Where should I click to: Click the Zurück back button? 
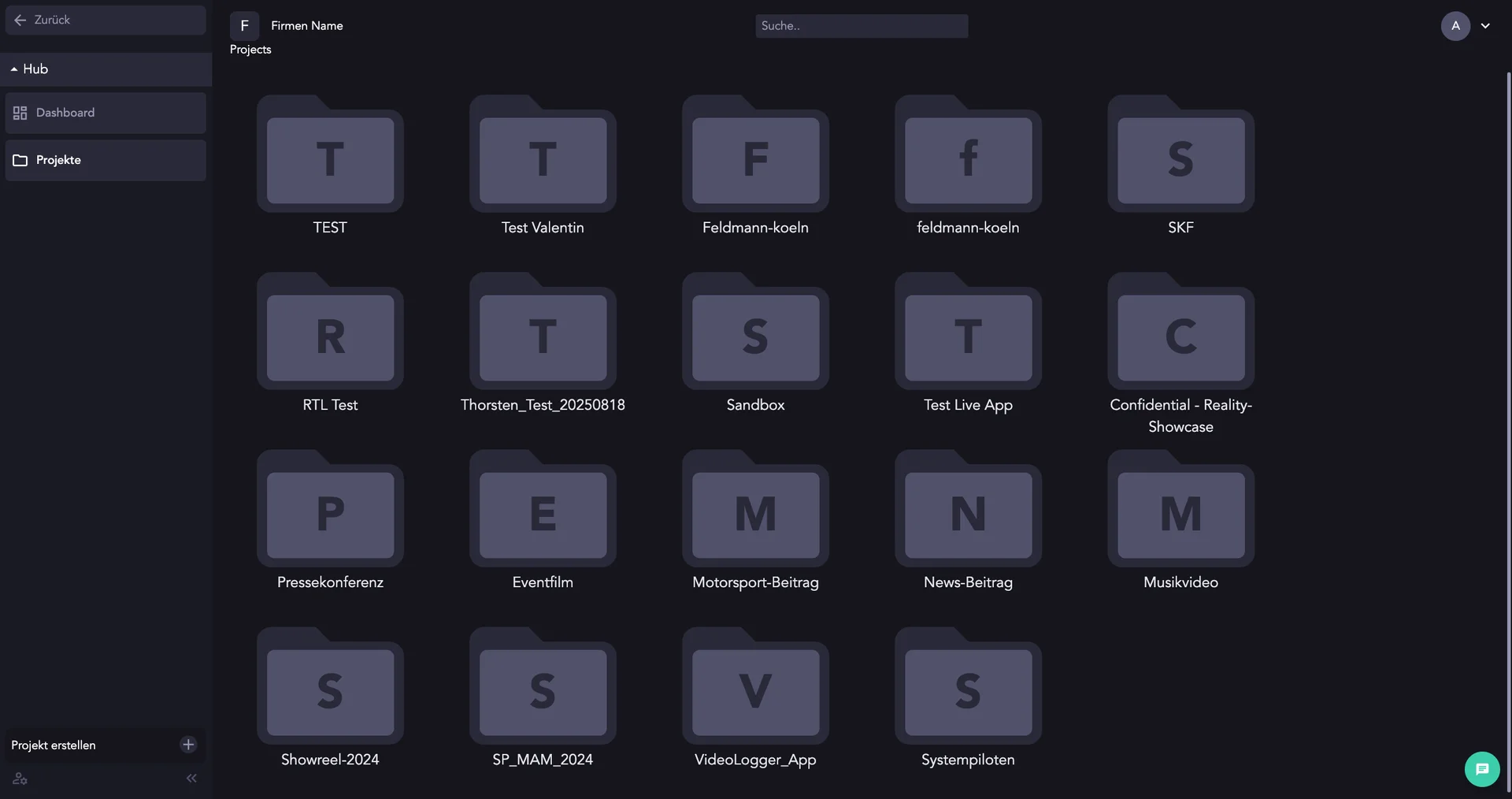pos(106,20)
